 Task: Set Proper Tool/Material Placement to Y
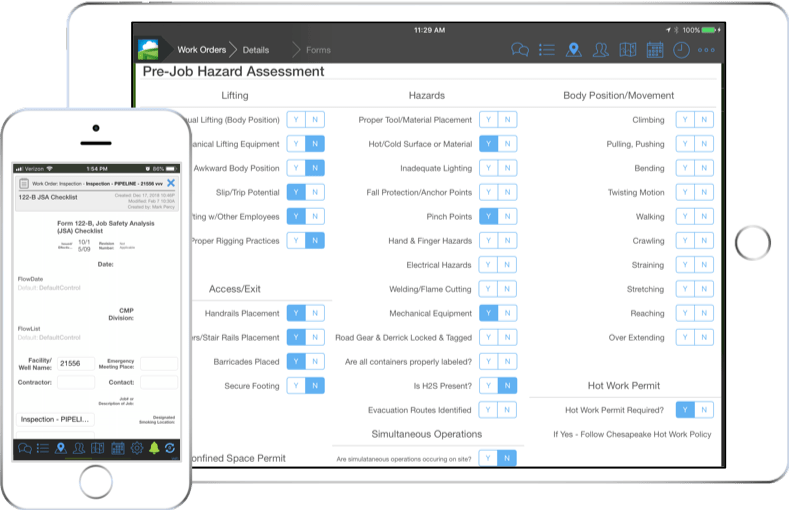point(488,120)
